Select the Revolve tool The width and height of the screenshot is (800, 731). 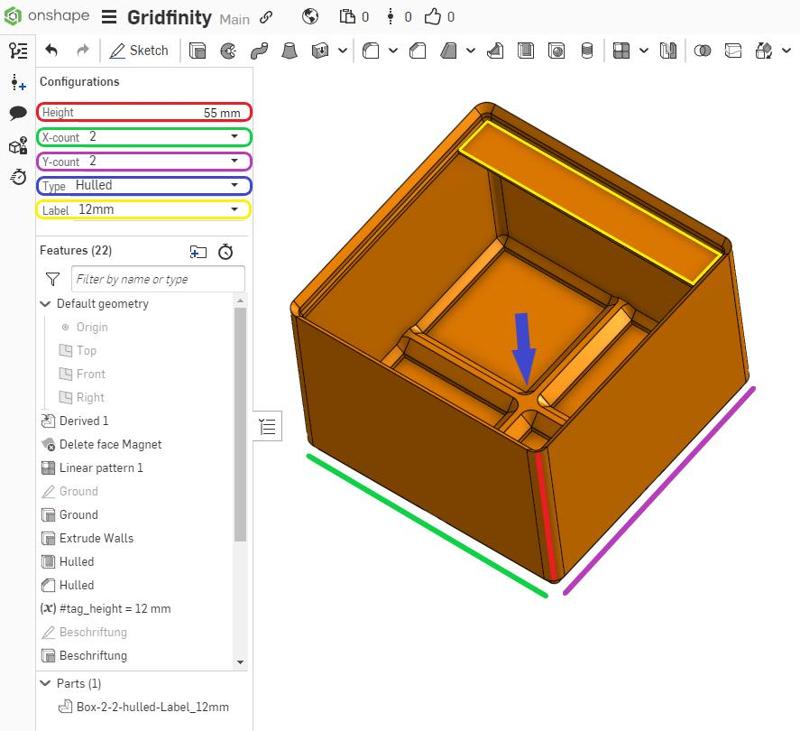(x=228, y=50)
